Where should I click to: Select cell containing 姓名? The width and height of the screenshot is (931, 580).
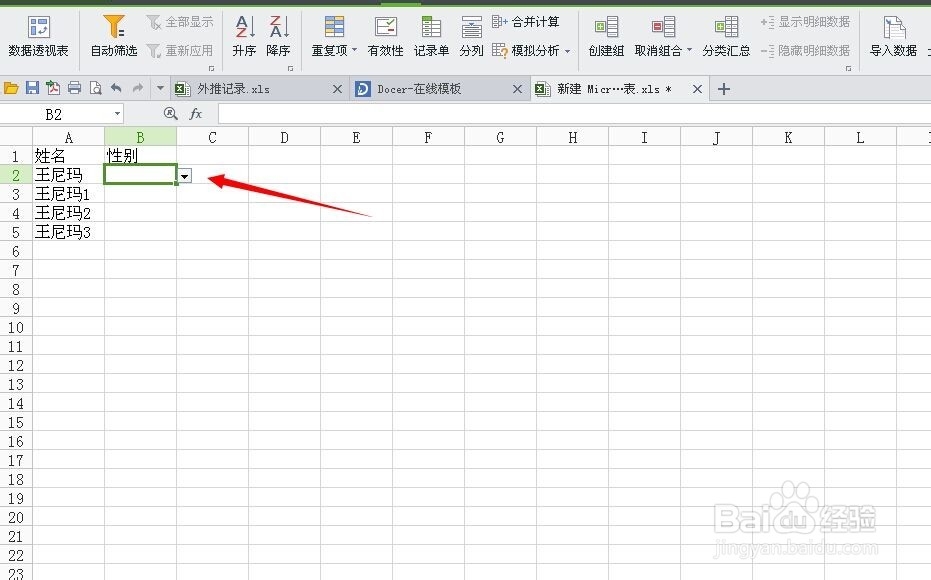pos(68,156)
